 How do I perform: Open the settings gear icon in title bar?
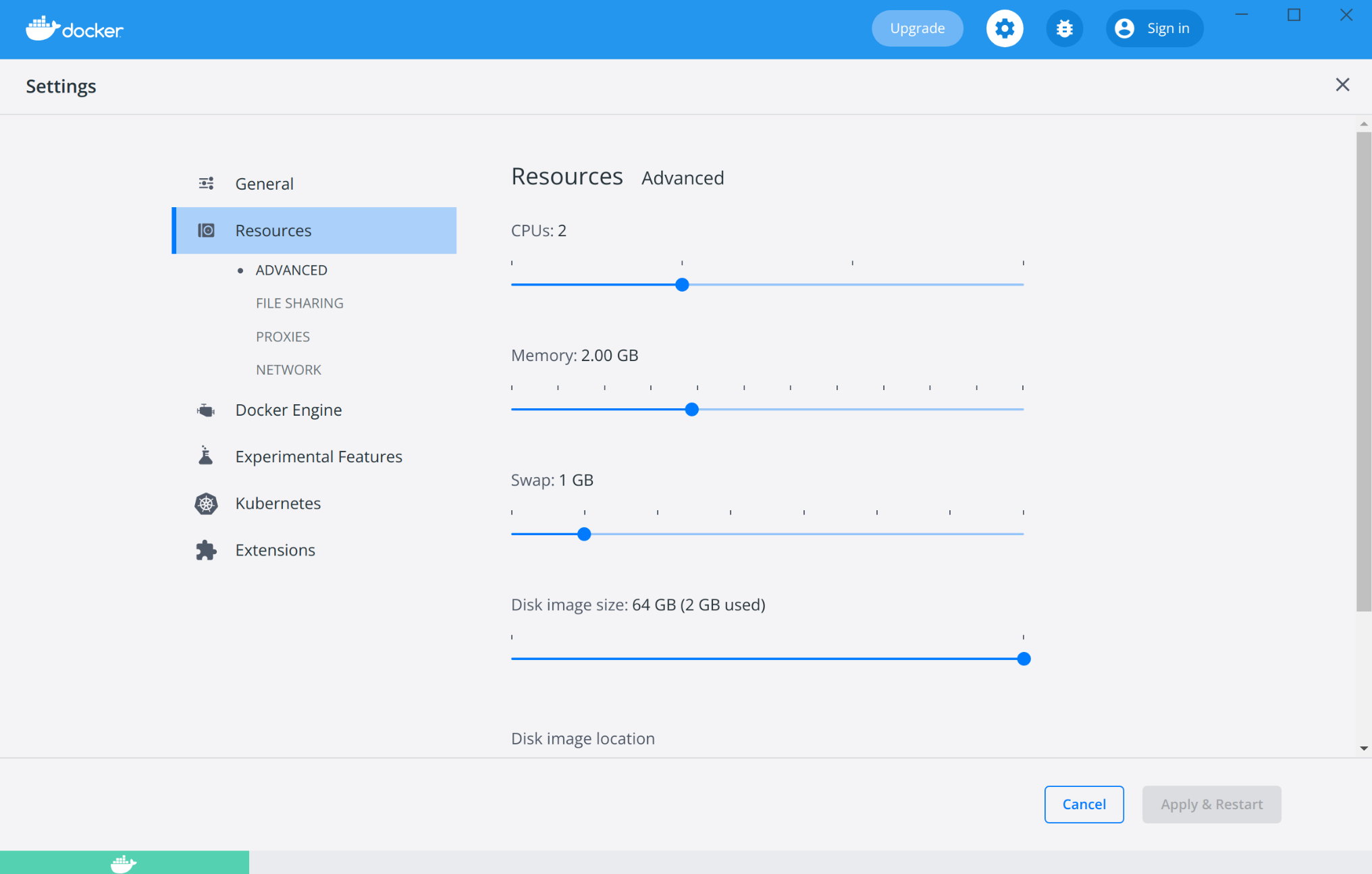coord(1005,28)
